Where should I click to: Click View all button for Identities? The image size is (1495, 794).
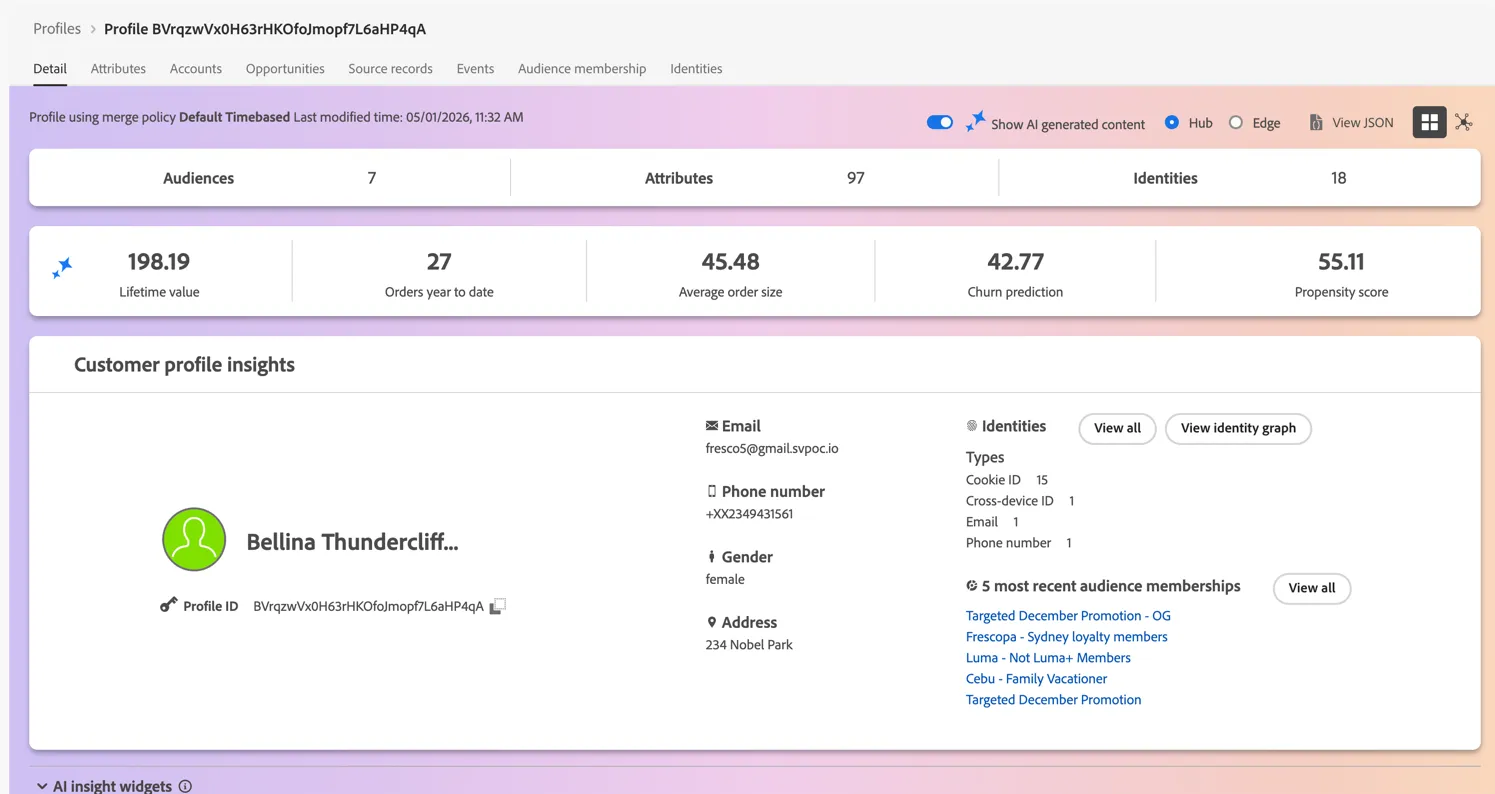tap(1117, 428)
